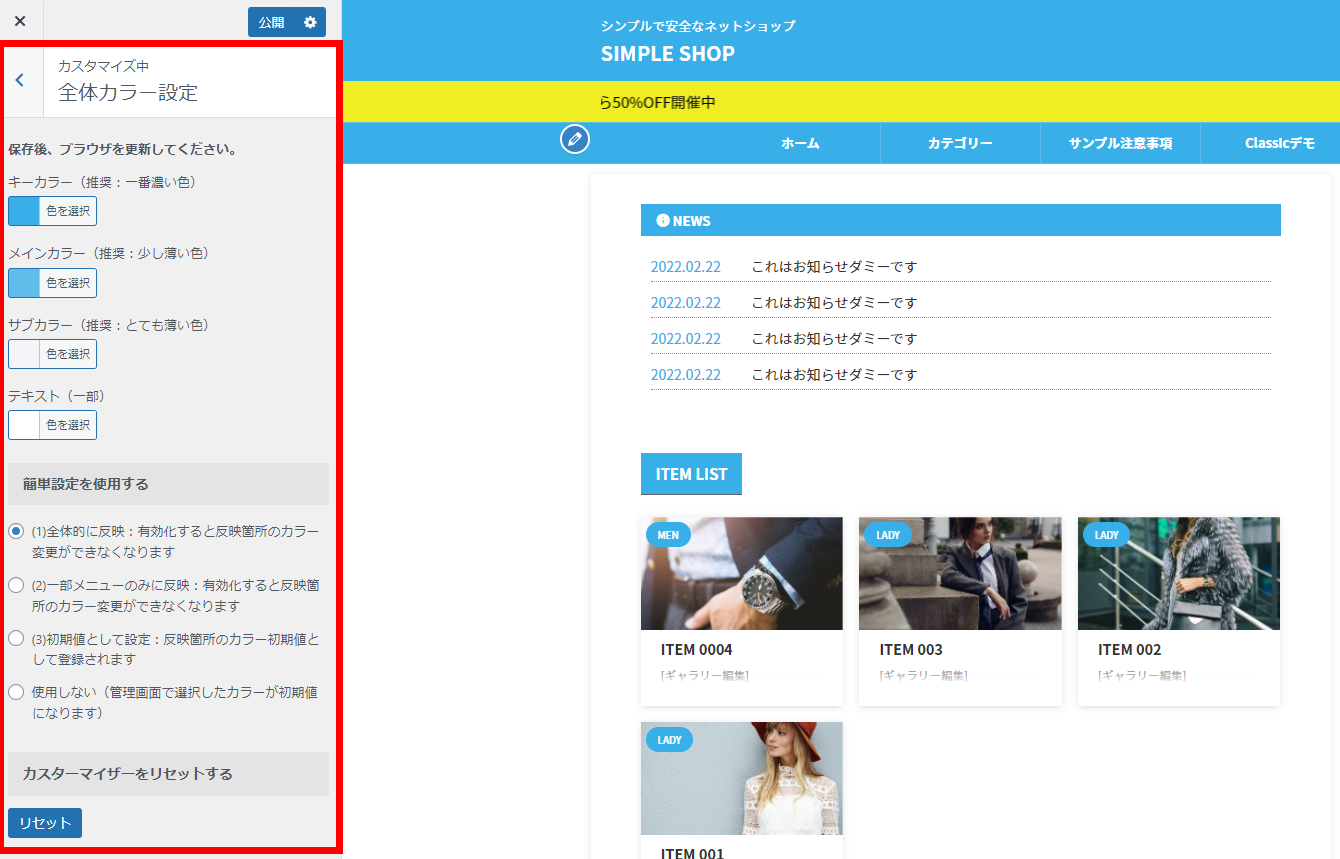Screen dimensions: 1340x859
Task: Open the Classicデモ menu item
Action: coord(1279,143)
